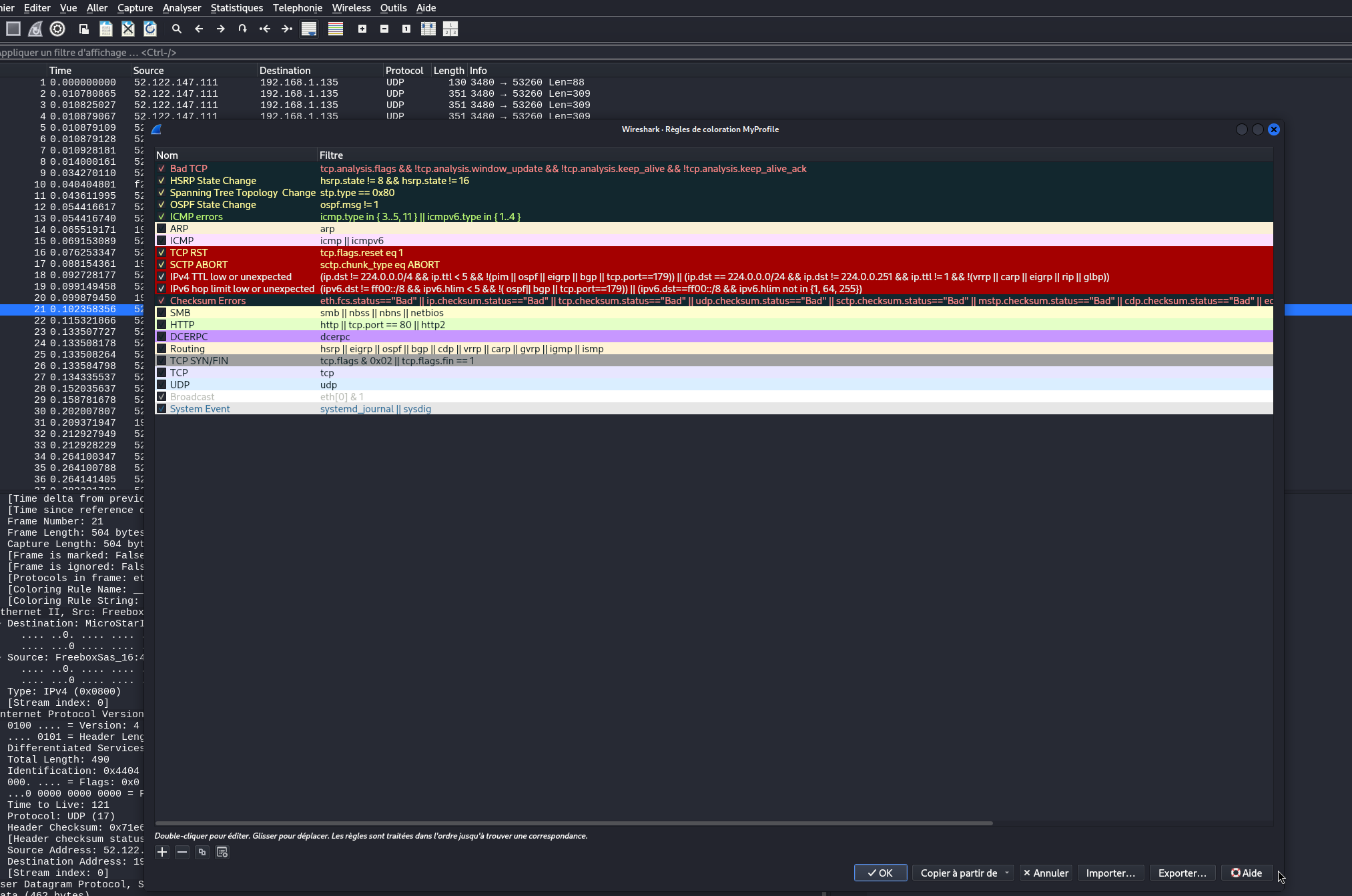Open the Analyser menu

(182, 8)
